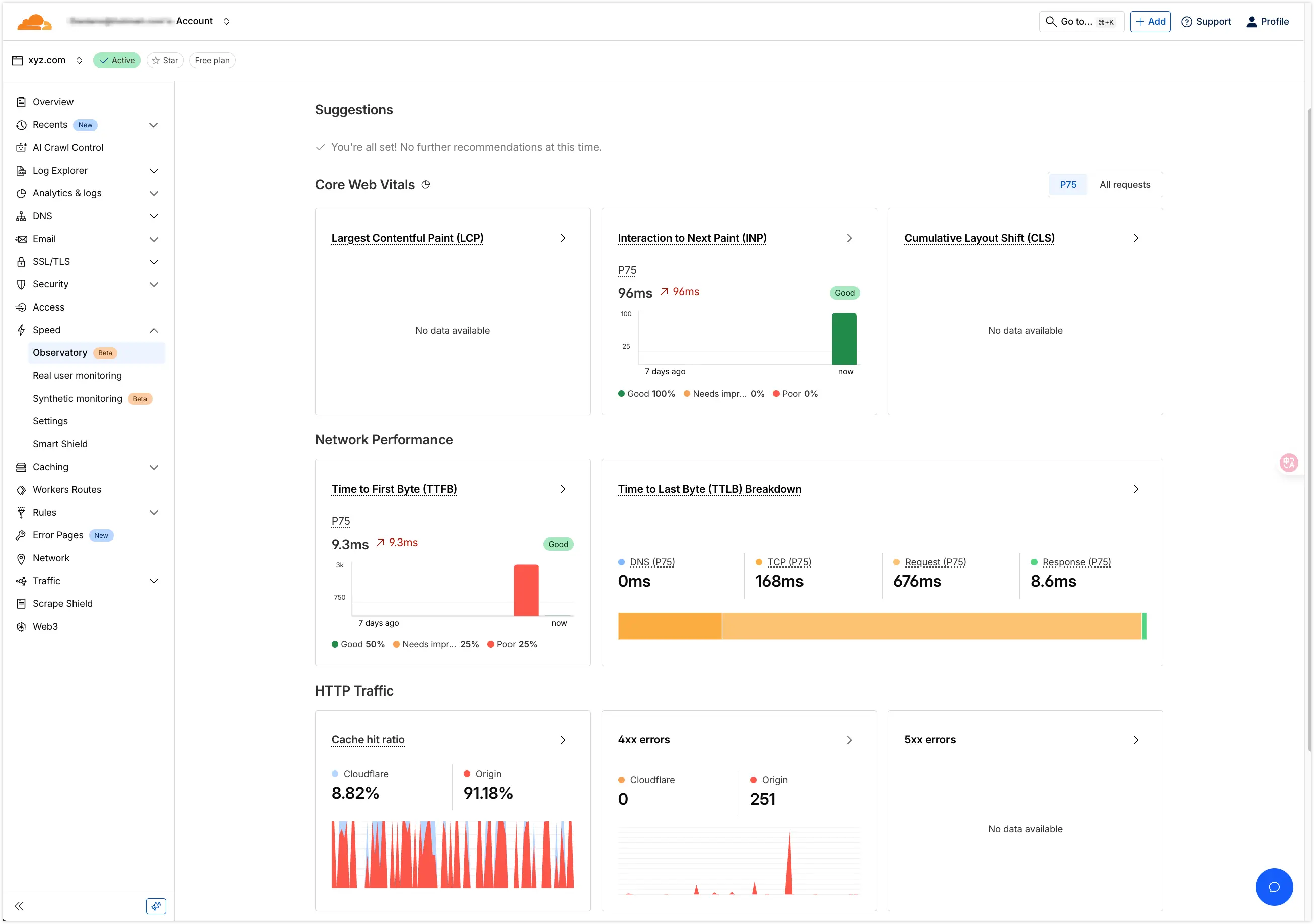Collapse the Speed section
The height and width of the screenshot is (924, 1314).
154,330
